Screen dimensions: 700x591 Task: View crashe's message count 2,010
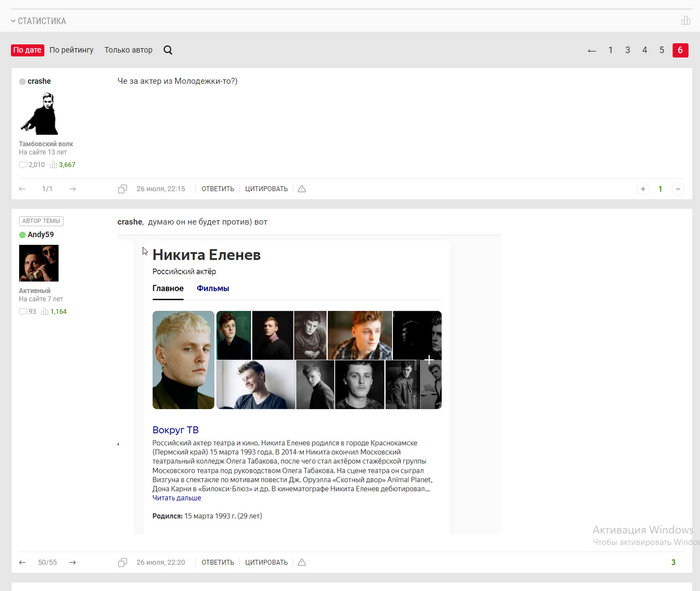click(x=32, y=165)
